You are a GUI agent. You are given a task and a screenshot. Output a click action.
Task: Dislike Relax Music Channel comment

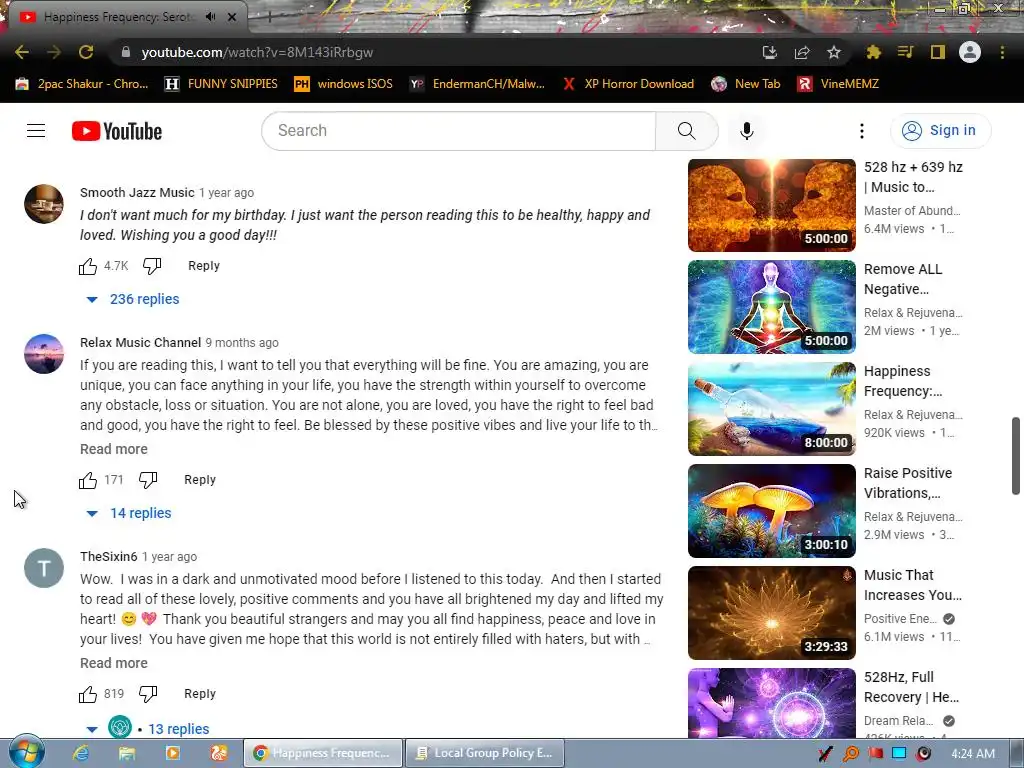148,480
